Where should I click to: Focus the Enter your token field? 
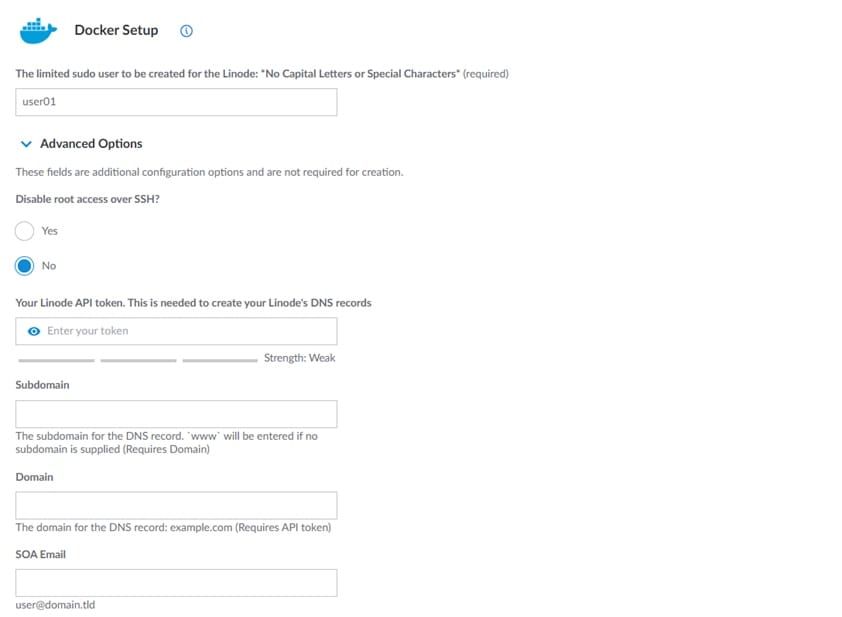click(x=186, y=331)
